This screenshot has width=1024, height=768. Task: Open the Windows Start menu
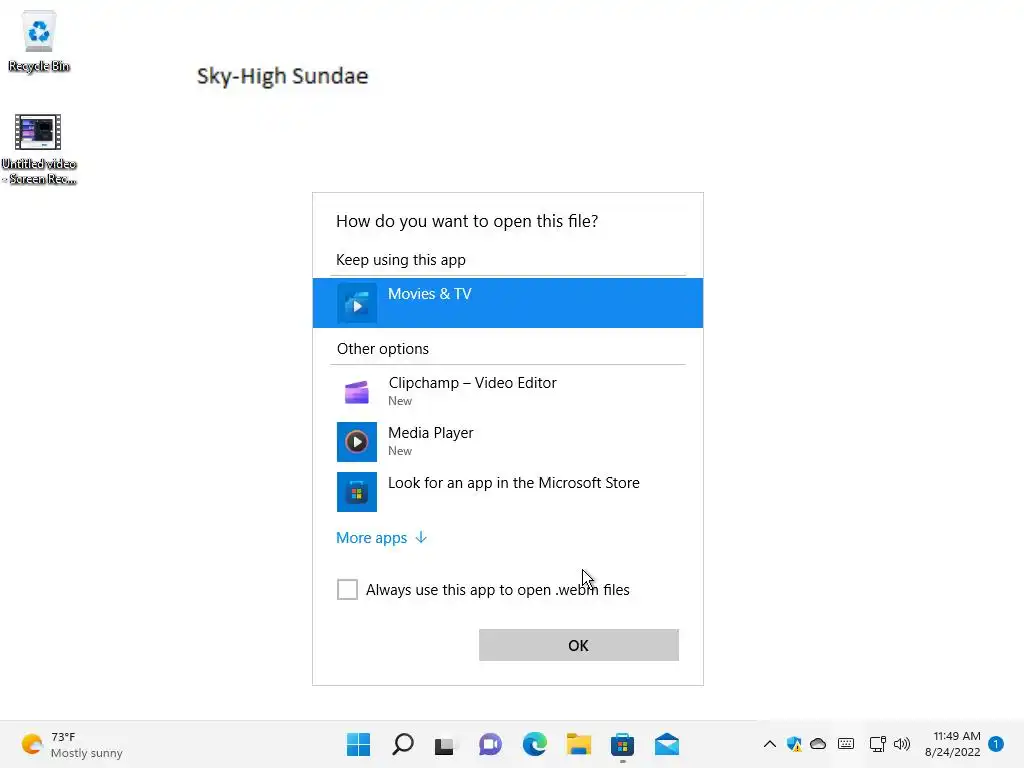(x=358, y=744)
